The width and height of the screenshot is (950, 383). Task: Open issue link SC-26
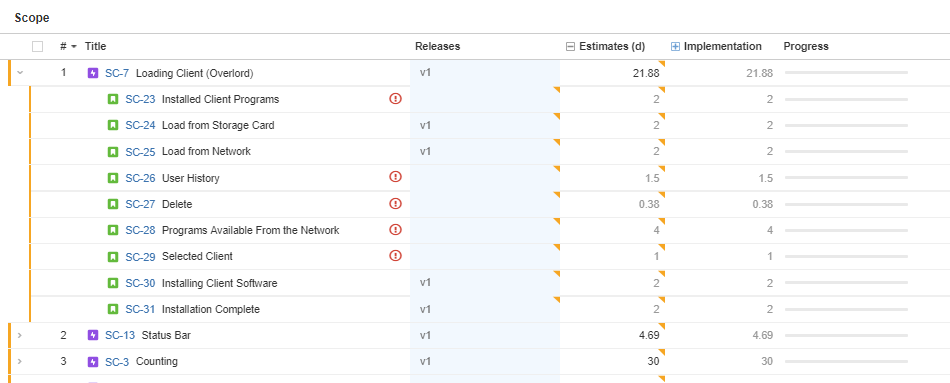point(141,178)
